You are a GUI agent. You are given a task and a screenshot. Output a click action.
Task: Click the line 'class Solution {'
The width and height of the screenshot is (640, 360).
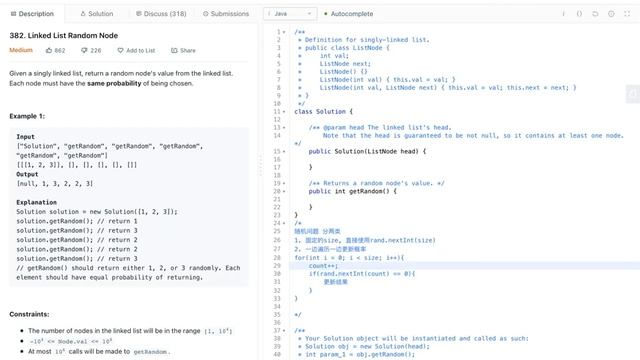point(324,111)
